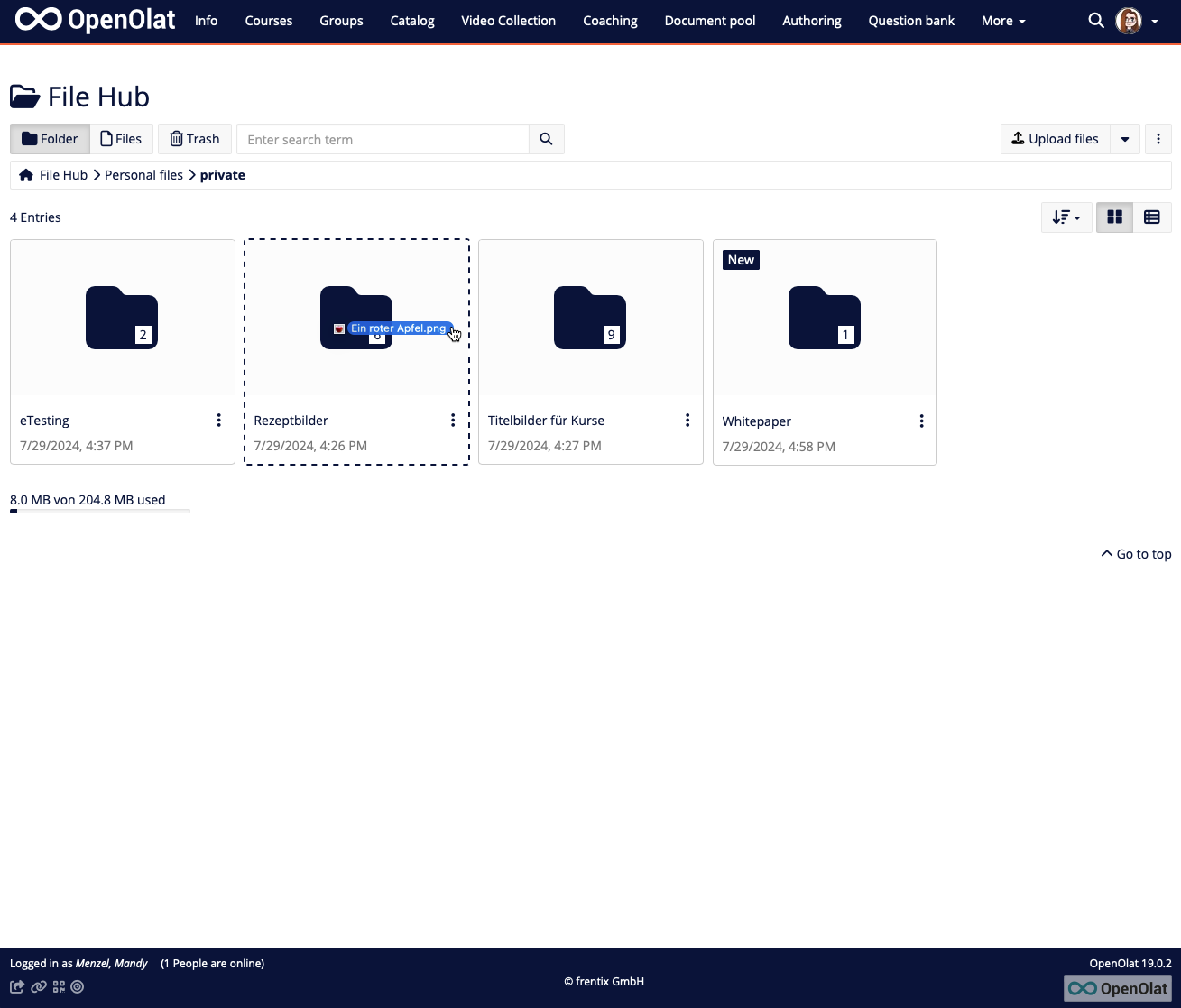Go to the Authoring menu item
The height and width of the screenshot is (1008, 1181).
click(811, 21)
